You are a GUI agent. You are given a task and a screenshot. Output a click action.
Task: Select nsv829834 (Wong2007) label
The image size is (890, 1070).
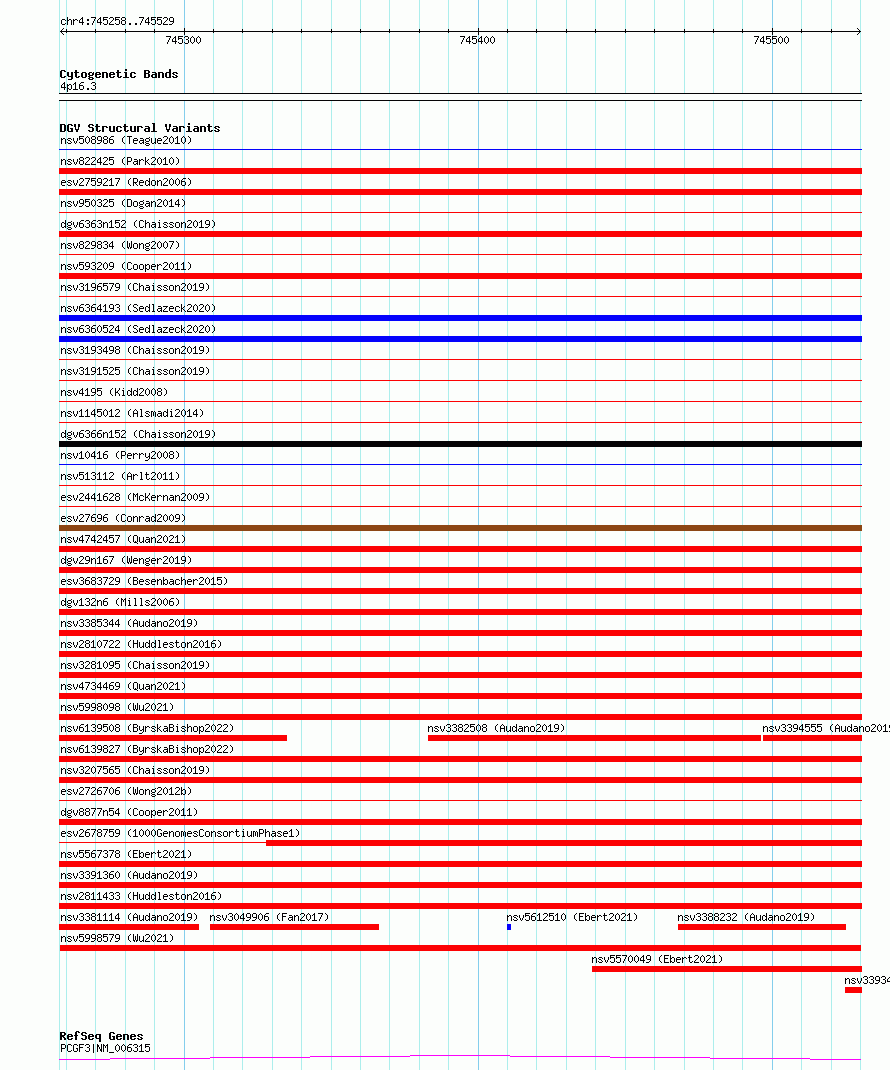pos(120,246)
